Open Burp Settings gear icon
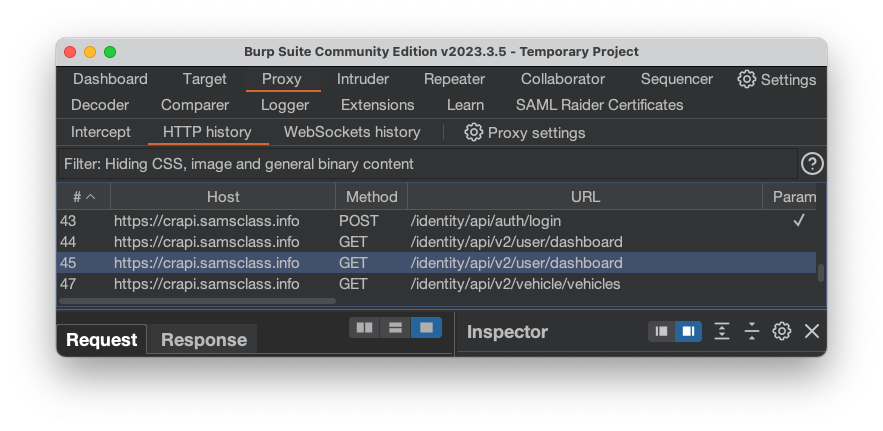 tap(747, 79)
